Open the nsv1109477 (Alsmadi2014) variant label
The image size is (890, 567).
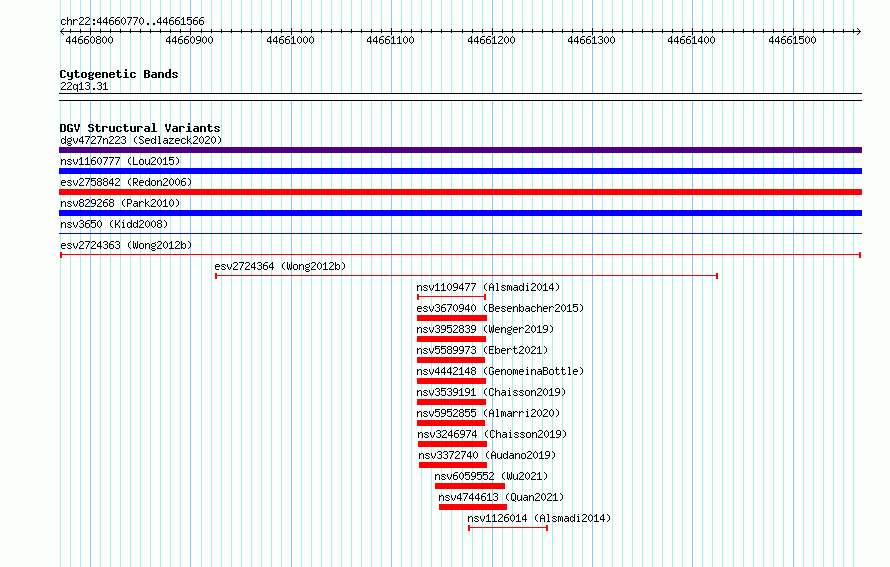click(488, 287)
